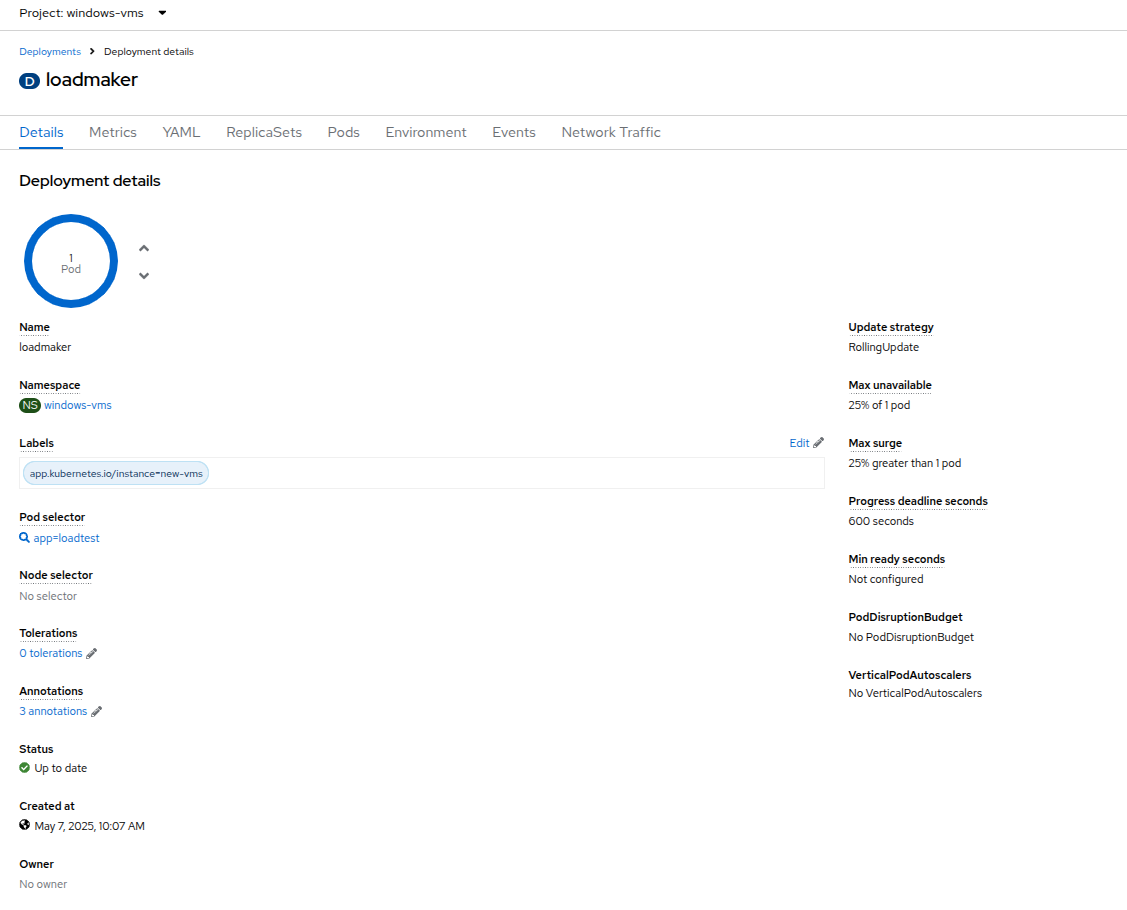Go to the ReplicaSets tab

coord(264,132)
